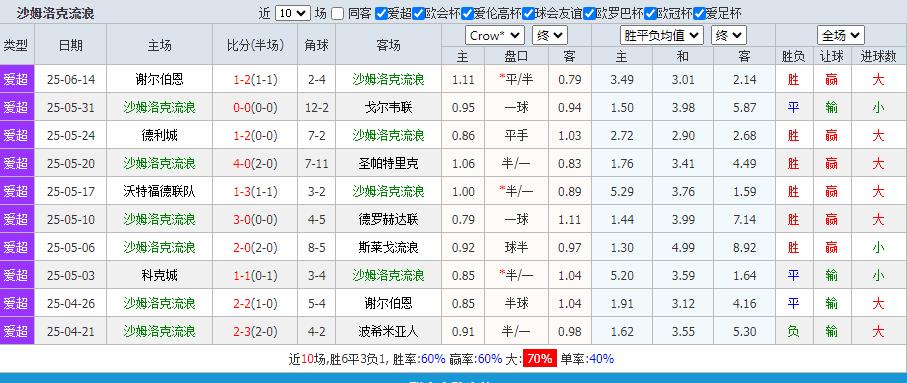Click the 德利城 home team link
Image resolution: width=907 pixels, height=383 pixels.
[x=159, y=135]
